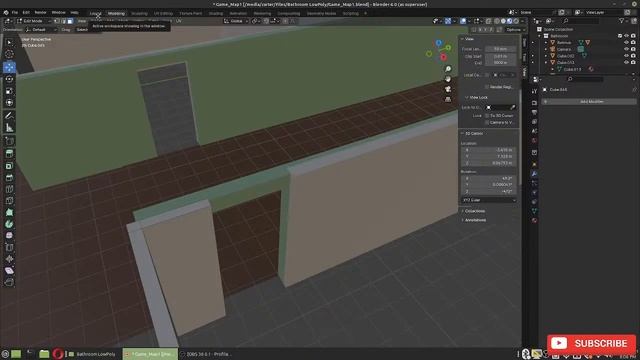Viewport: 640px width, 360px height.
Task: Click the pan hand viewport gizmo
Action: click(x=448, y=79)
